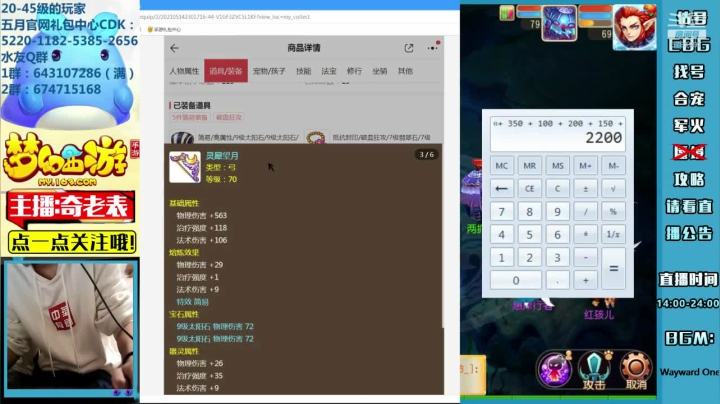This screenshot has width=720, height=404.
Task: Click the 破血狂攻 tag
Action: click(x=229, y=118)
